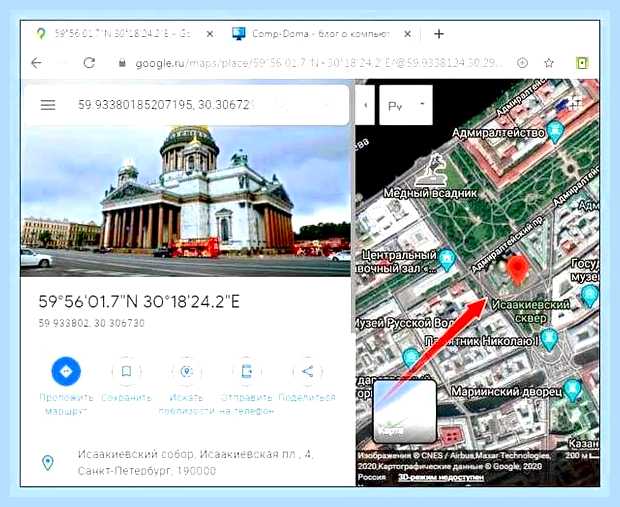Click the Сохранить bookmark icon

[x=127, y=371]
